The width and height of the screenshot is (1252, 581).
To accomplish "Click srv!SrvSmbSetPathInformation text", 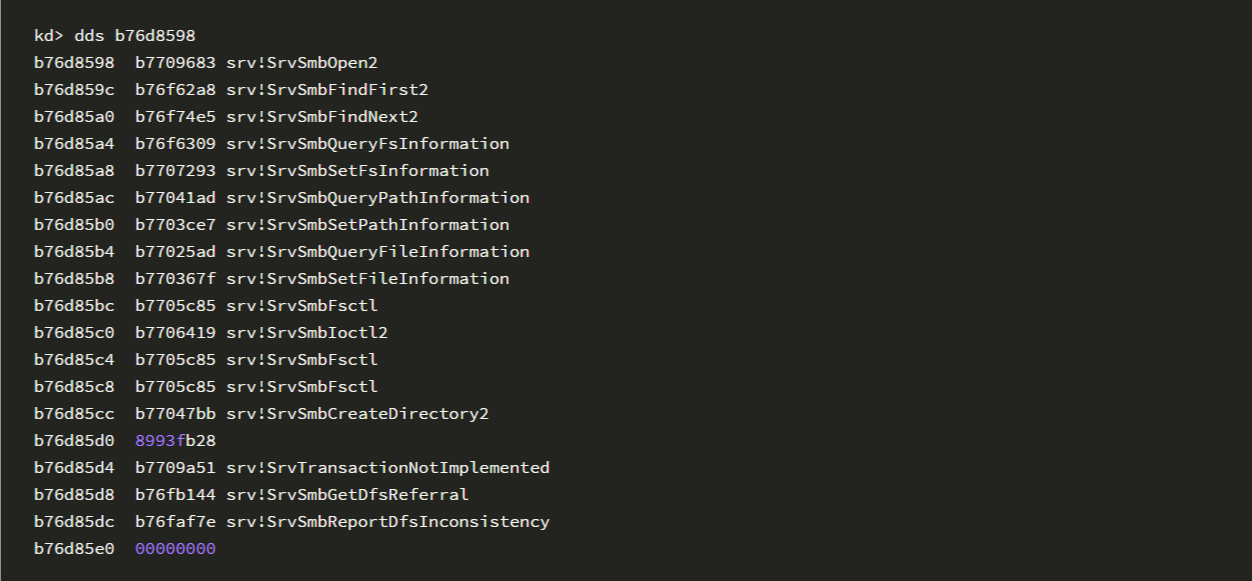I will click(x=367, y=225).
